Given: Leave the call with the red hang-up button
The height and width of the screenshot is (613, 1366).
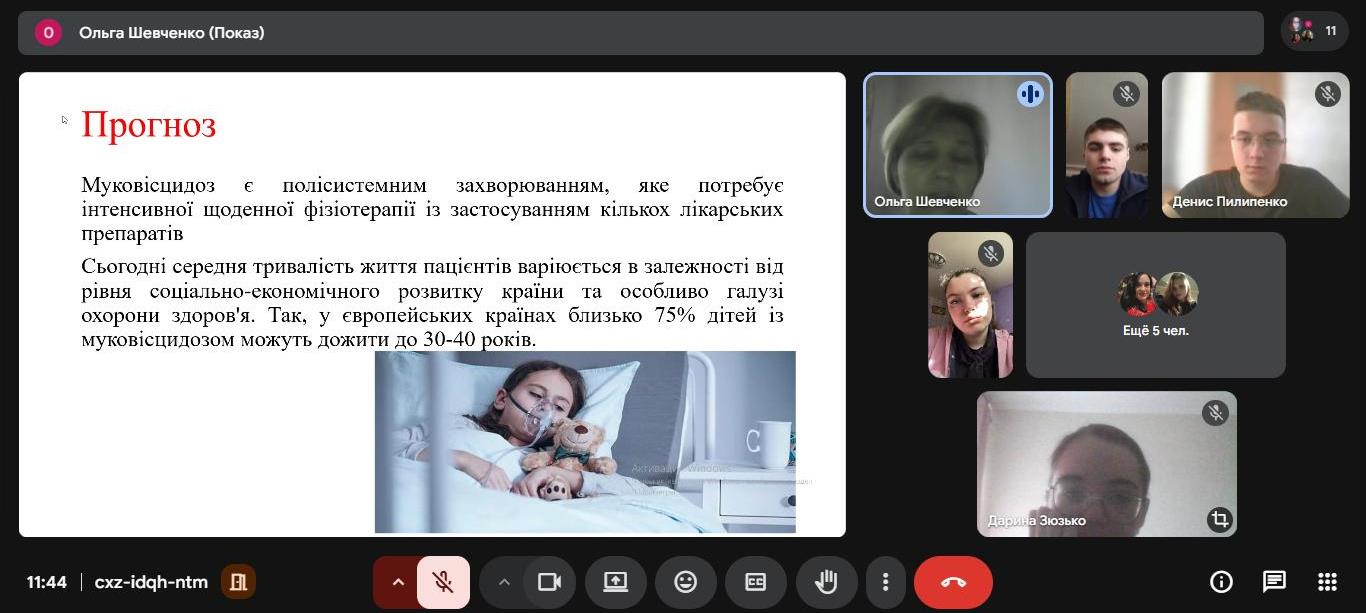Looking at the screenshot, I should (952, 581).
